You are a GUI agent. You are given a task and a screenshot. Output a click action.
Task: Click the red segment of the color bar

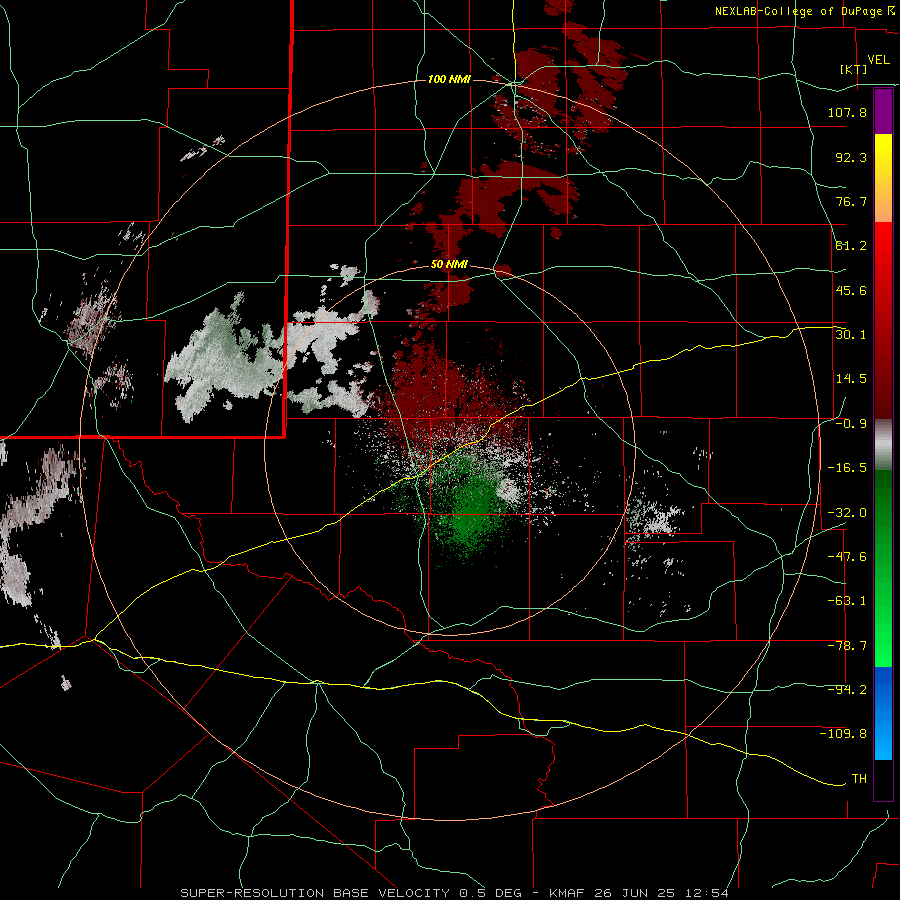coord(883,320)
